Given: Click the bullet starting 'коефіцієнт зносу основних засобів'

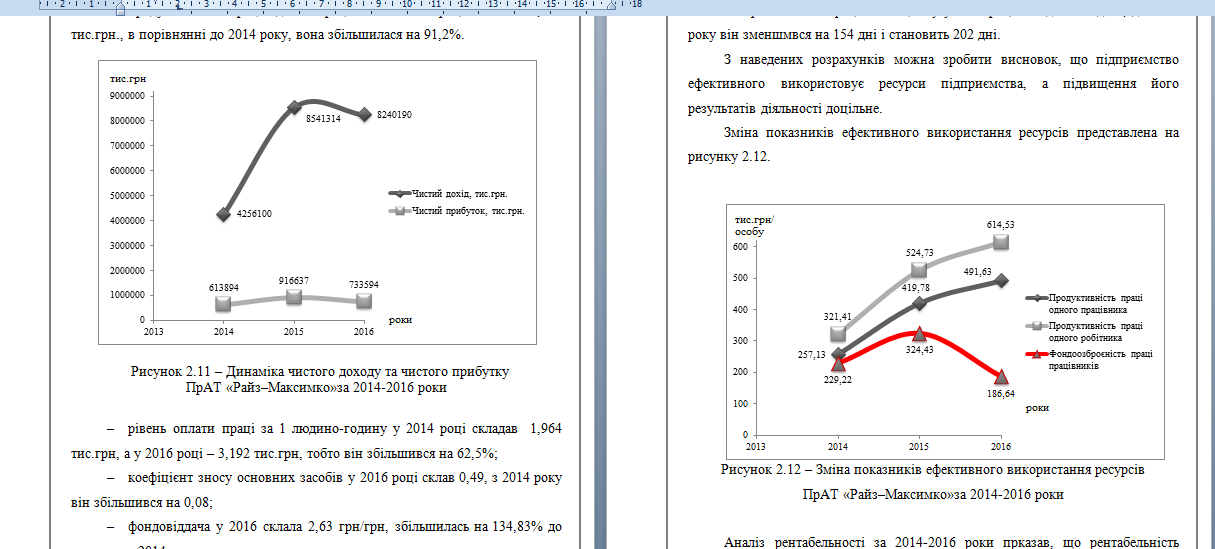Looking at the screenshot, I should 316,490.
